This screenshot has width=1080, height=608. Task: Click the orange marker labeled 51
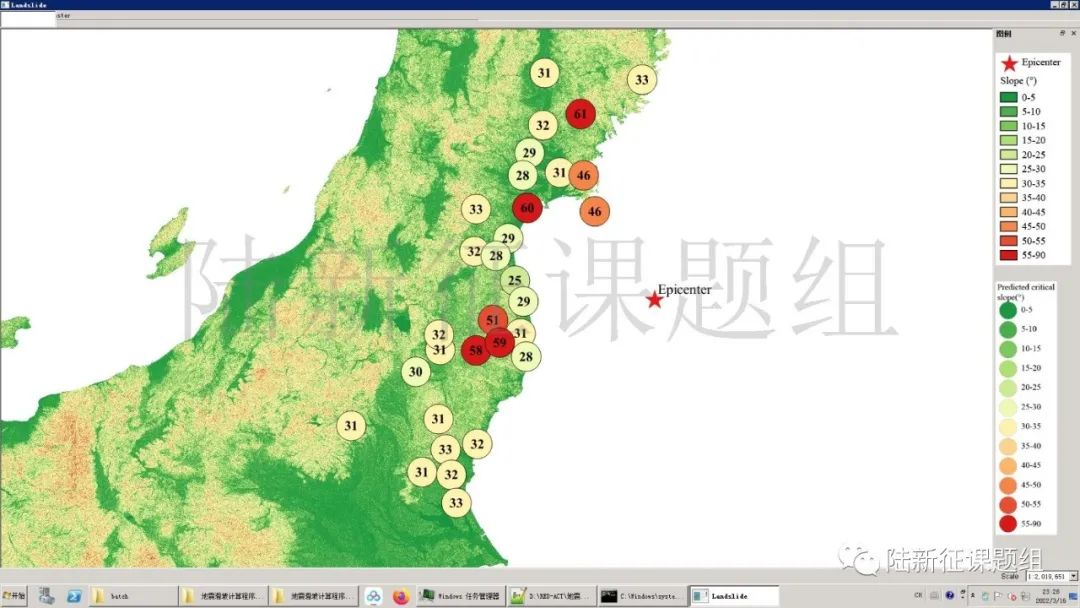click(491, 320)
